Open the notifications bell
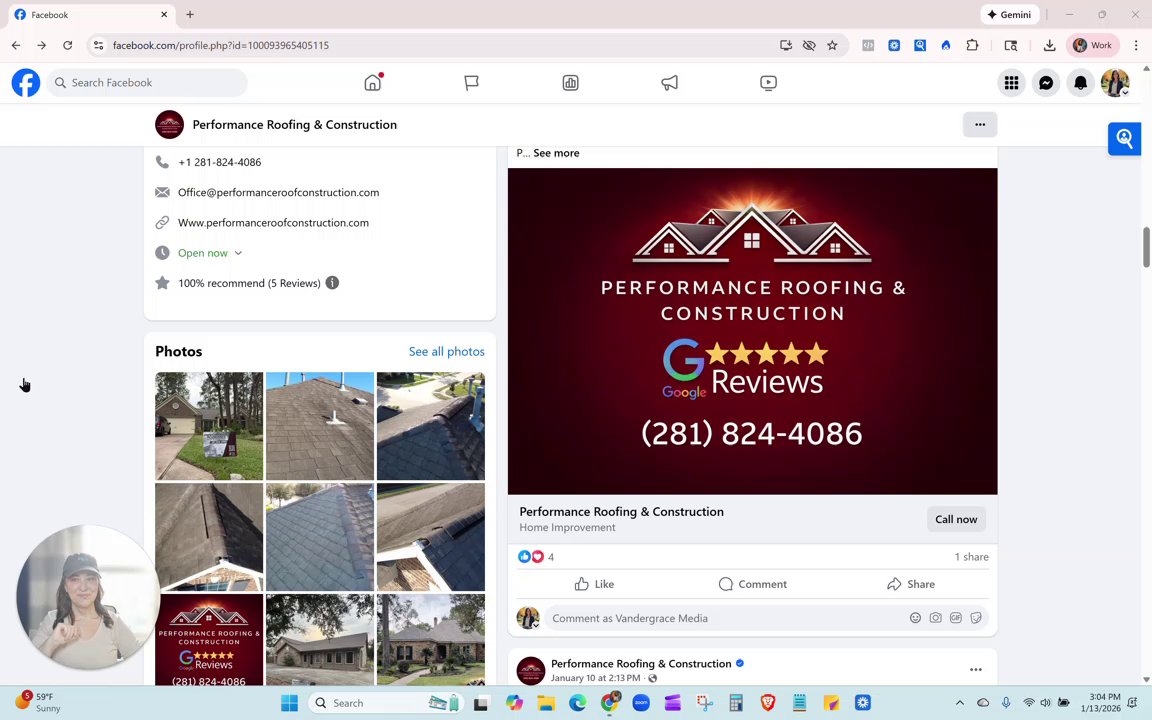 click(1081, 83)
